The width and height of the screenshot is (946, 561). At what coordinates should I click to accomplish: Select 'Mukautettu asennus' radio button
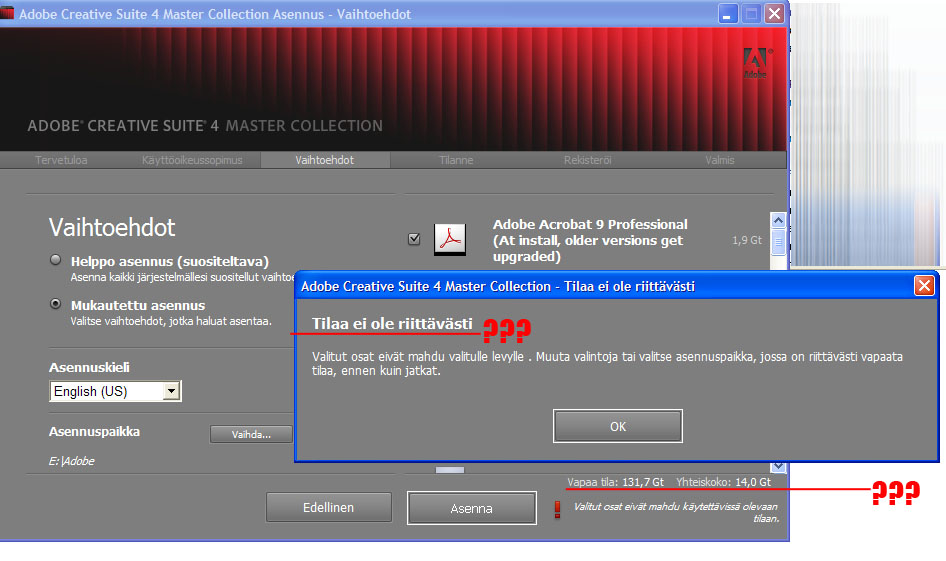click(x=56, y=303)
